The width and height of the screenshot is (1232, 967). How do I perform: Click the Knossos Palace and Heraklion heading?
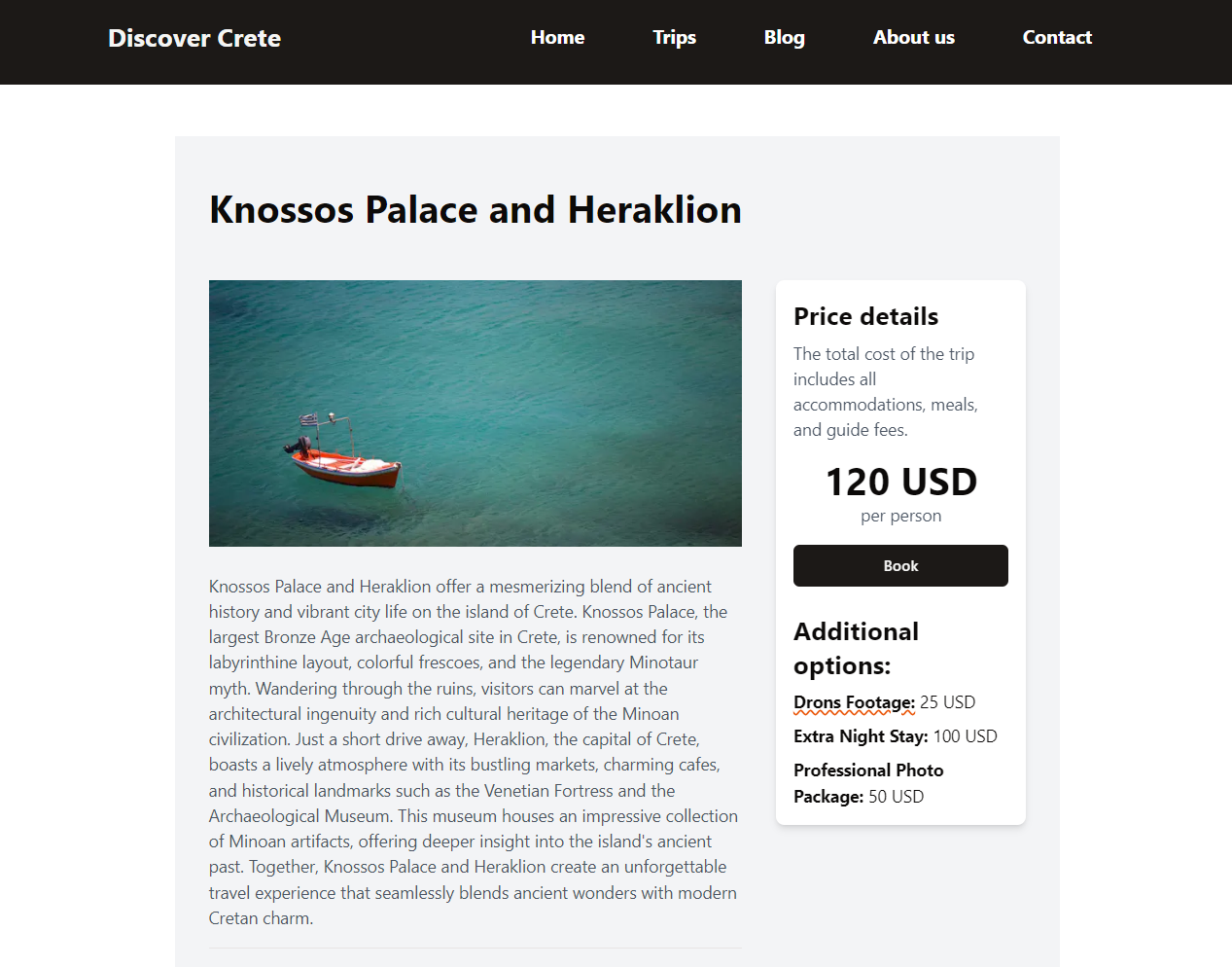pos(475,210)
